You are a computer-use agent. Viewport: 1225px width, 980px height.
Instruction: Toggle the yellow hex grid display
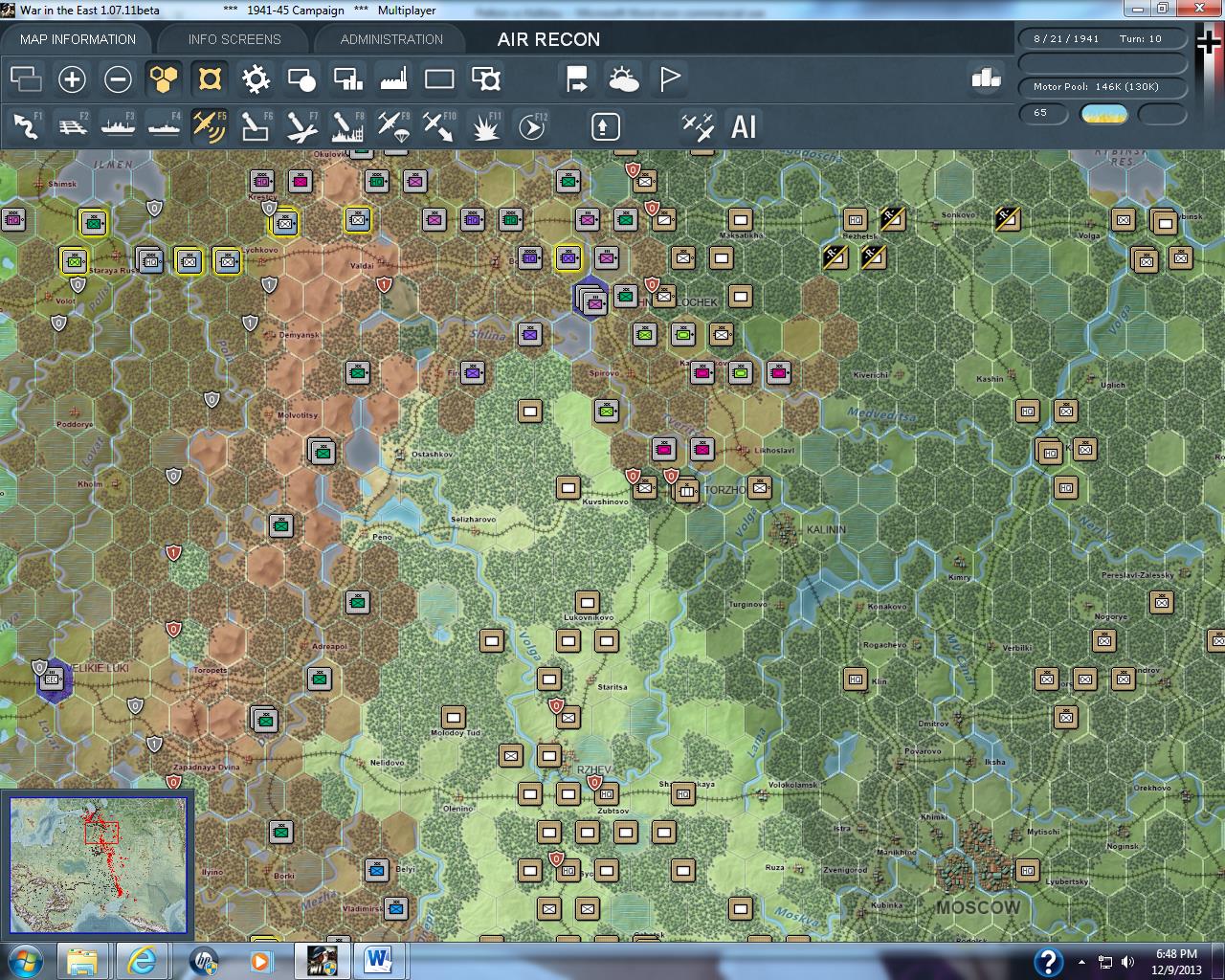[164, 78]
